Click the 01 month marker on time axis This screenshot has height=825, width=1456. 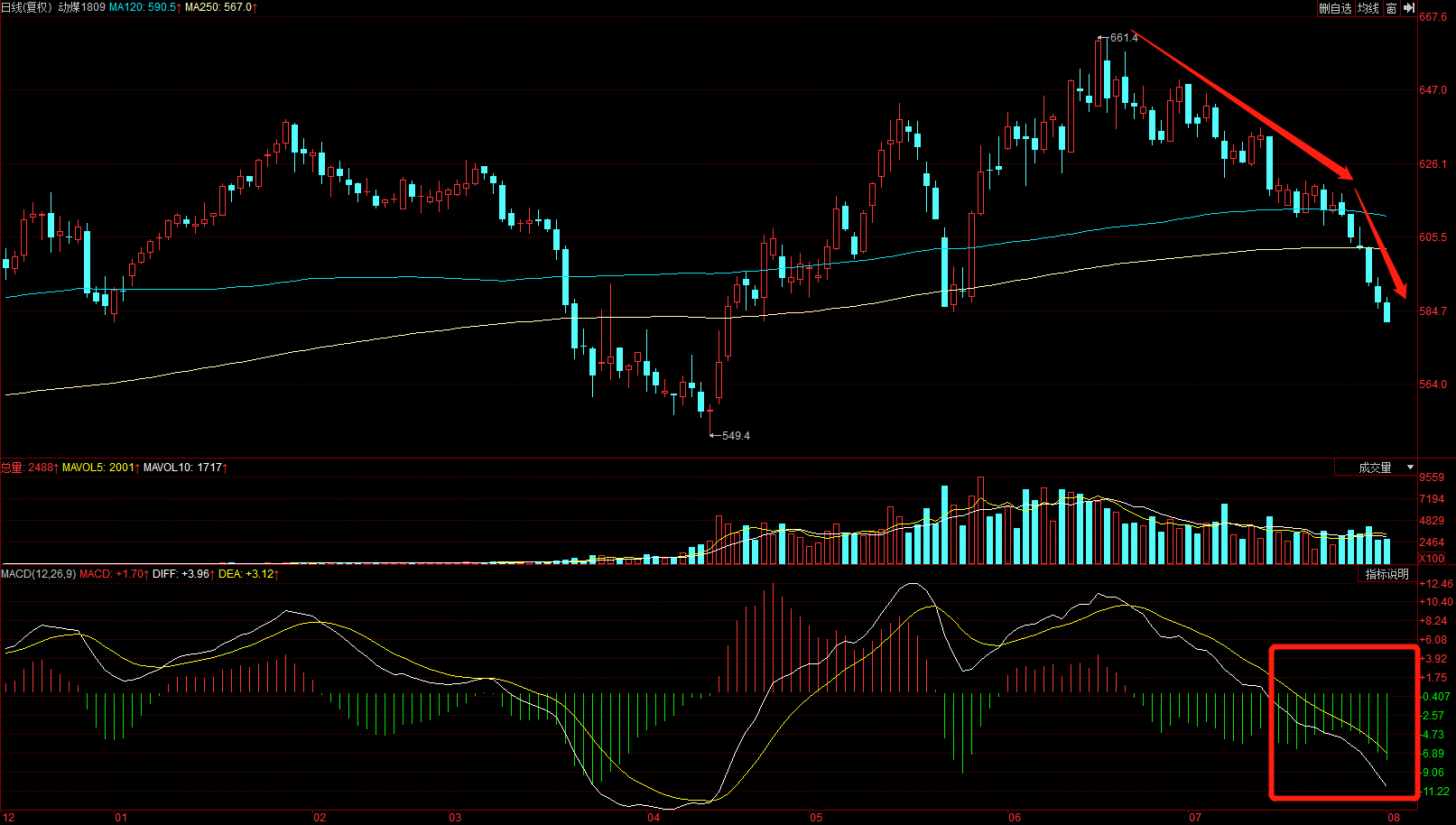click(120, 818)
